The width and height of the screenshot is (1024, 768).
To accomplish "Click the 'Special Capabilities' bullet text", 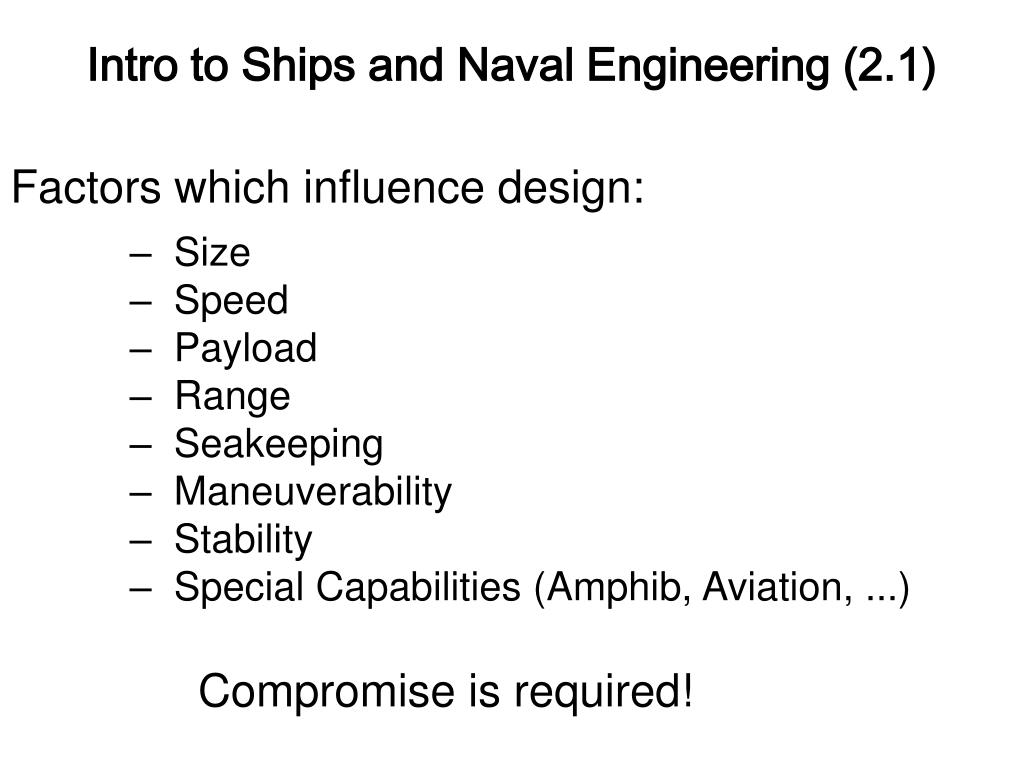I will pos(347,588).
